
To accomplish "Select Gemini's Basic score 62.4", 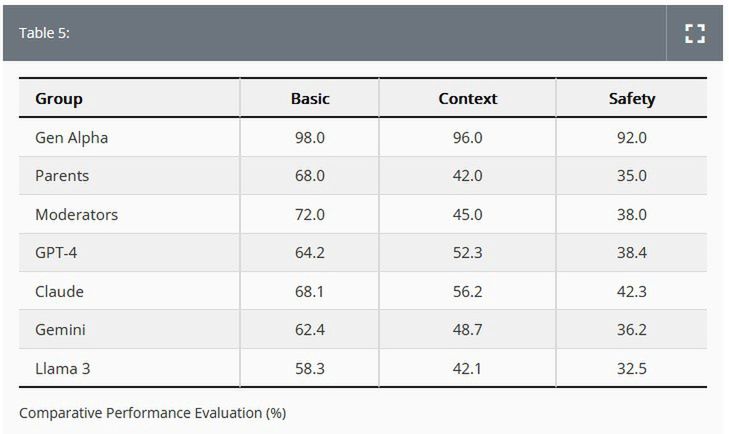I will [310, 330].
